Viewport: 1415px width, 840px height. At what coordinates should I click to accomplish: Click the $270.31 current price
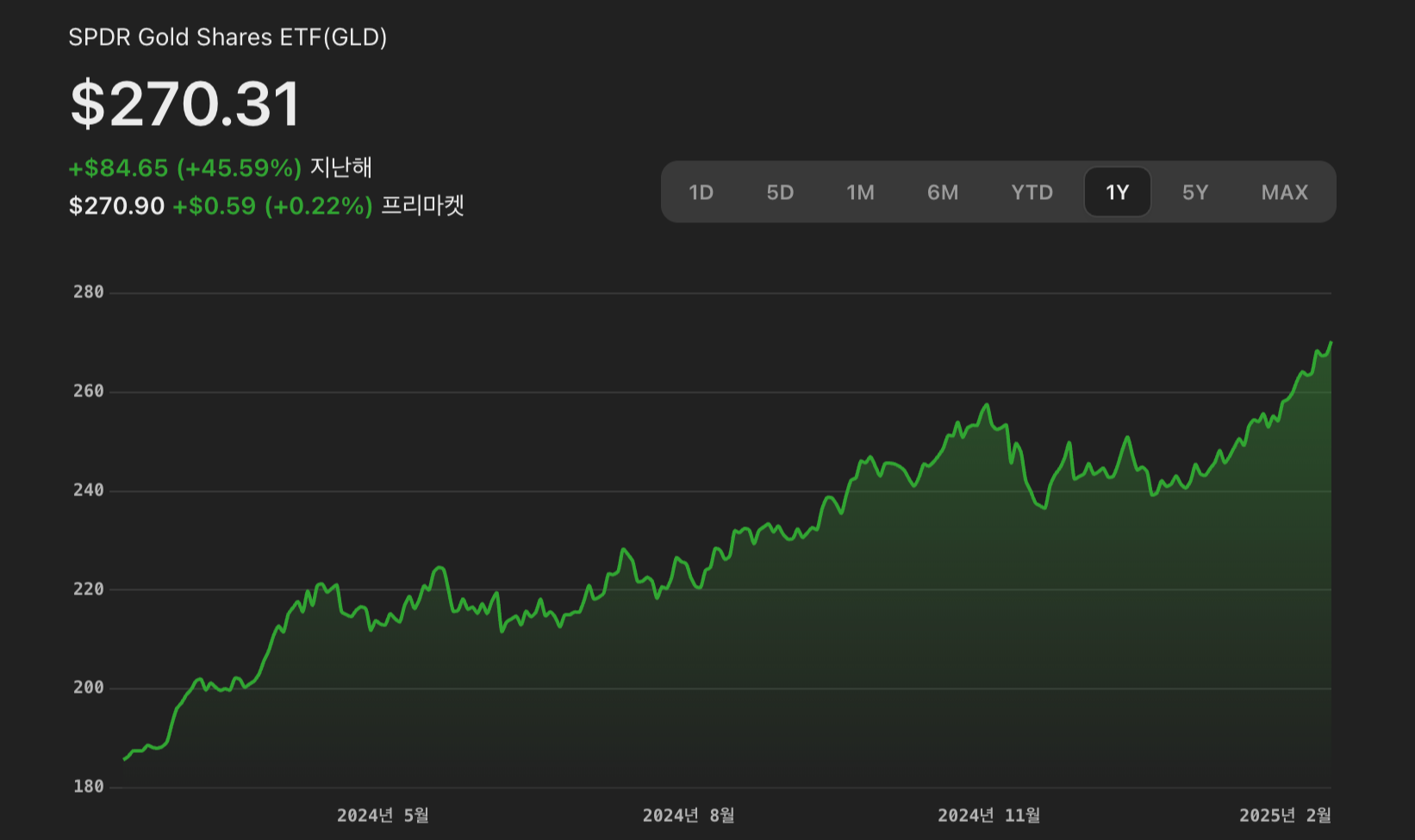click(x=185, y=104)
